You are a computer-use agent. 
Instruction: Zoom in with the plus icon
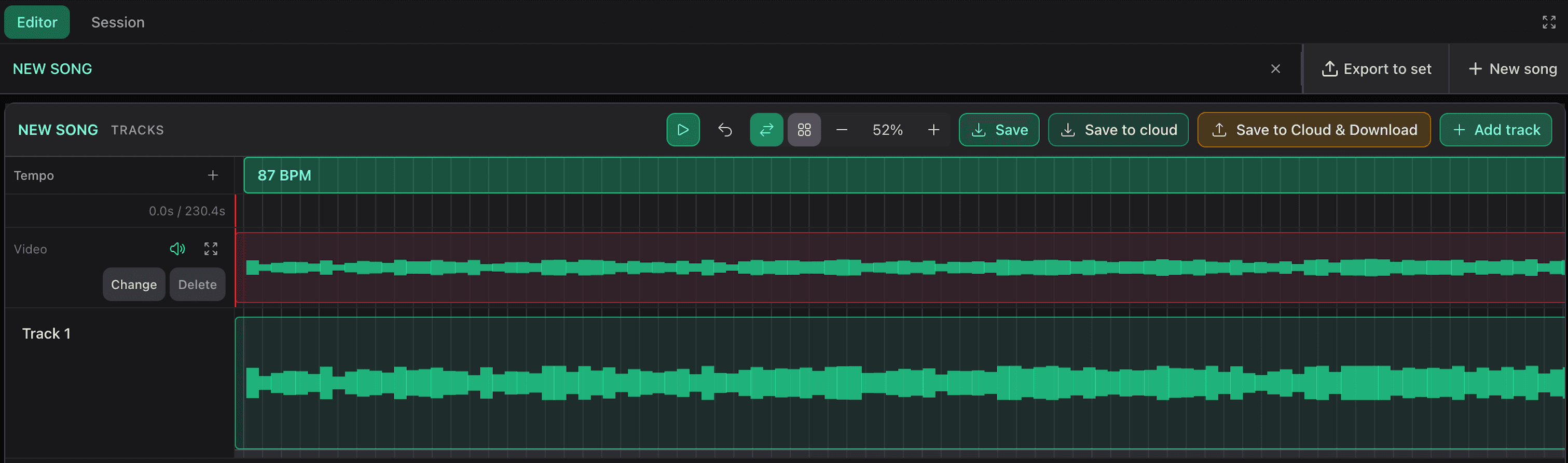(933, 130)
